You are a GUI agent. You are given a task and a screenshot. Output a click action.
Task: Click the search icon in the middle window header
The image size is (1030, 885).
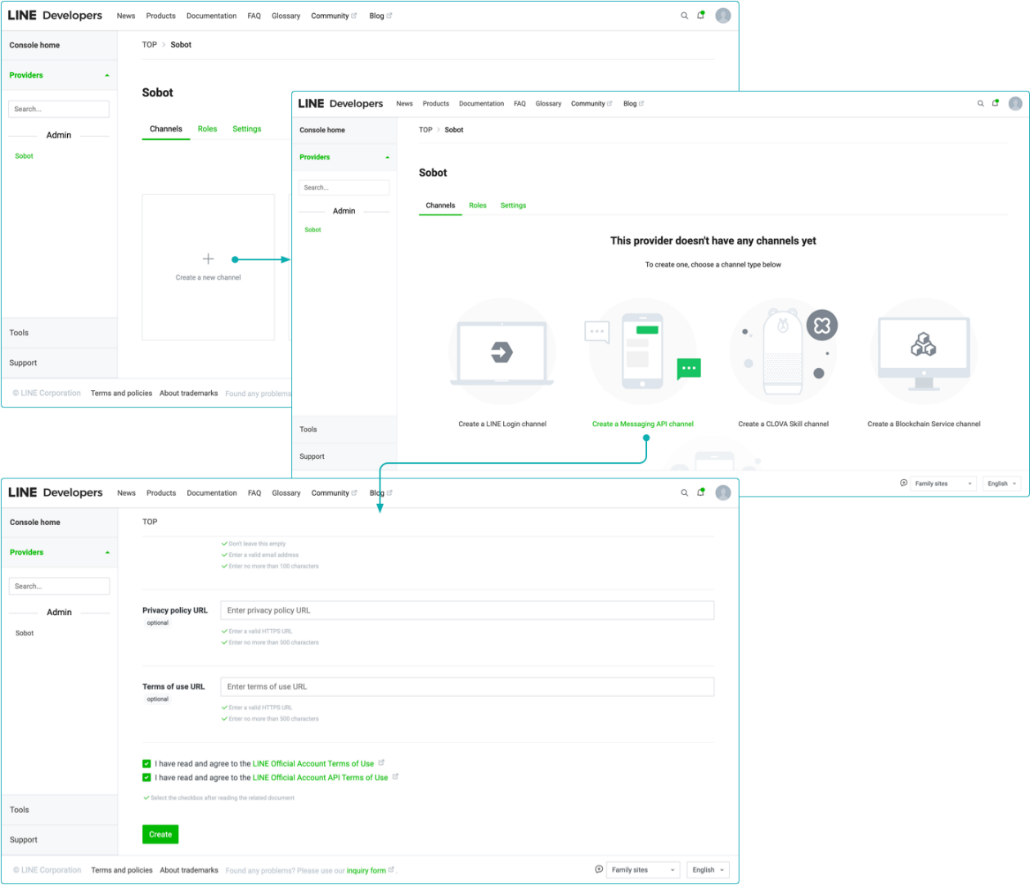980,103
